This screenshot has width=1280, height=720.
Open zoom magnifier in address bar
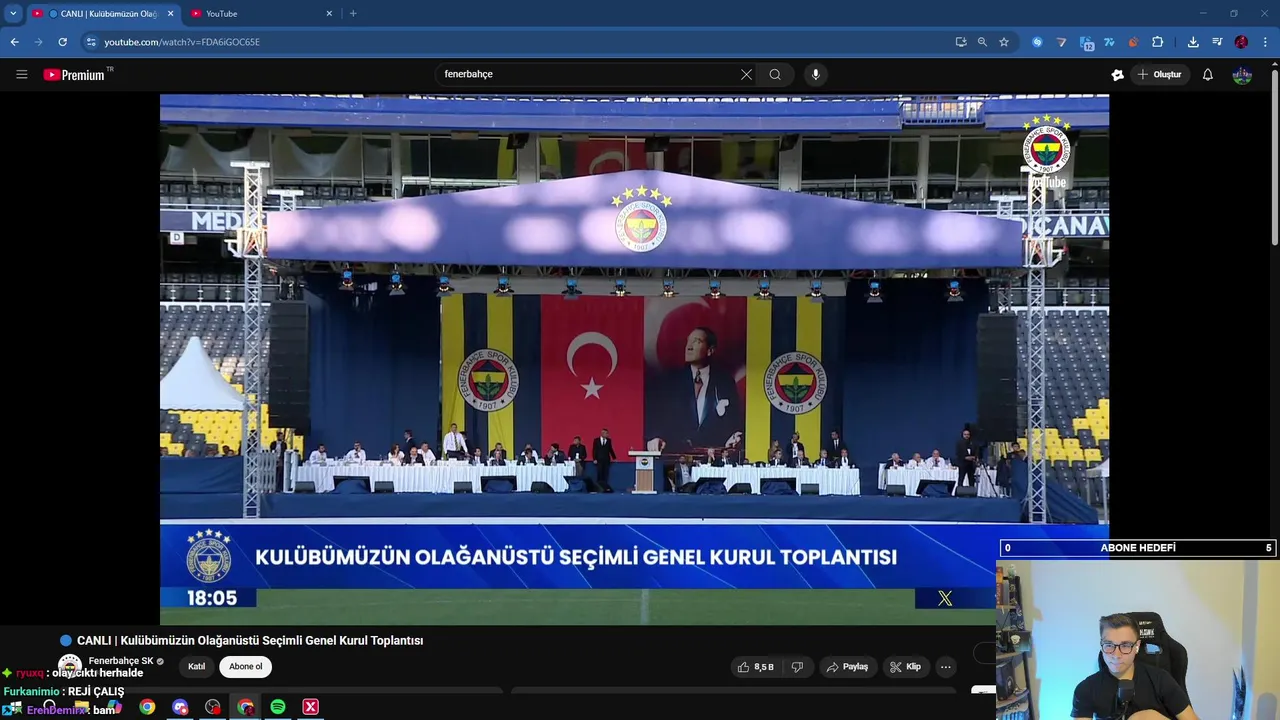tap(982, 42)
